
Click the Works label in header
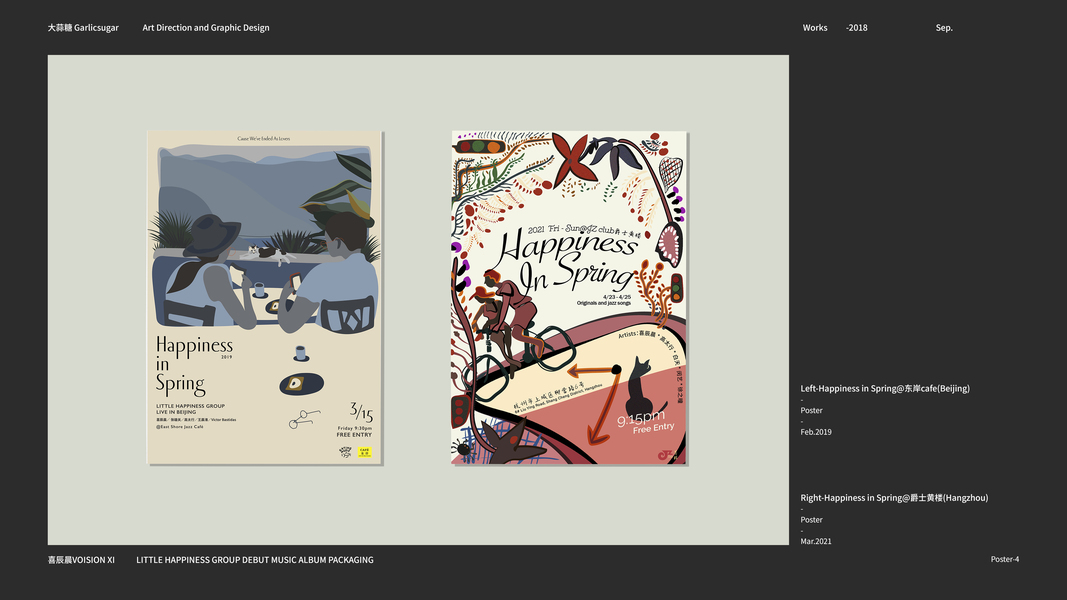coord(815,28)
